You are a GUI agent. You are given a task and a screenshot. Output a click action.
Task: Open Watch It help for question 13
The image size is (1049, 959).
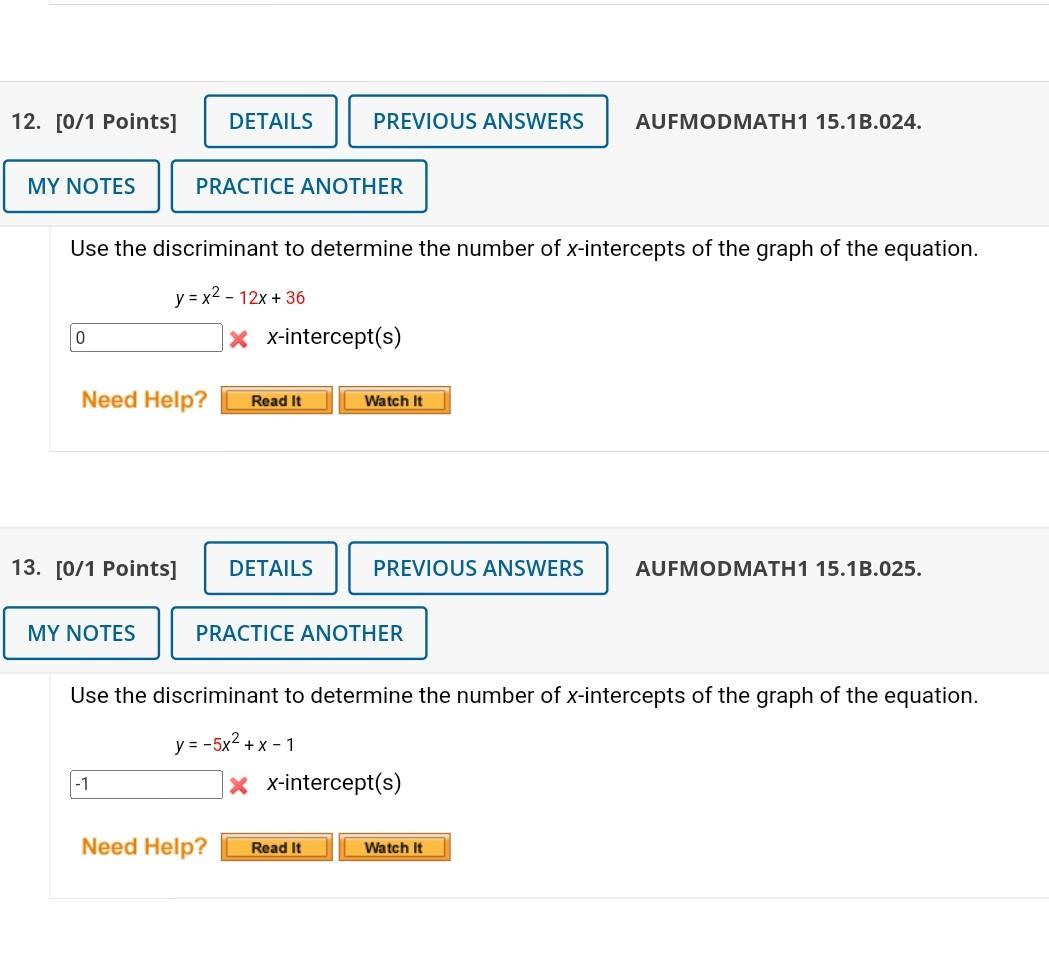point(394,847)
